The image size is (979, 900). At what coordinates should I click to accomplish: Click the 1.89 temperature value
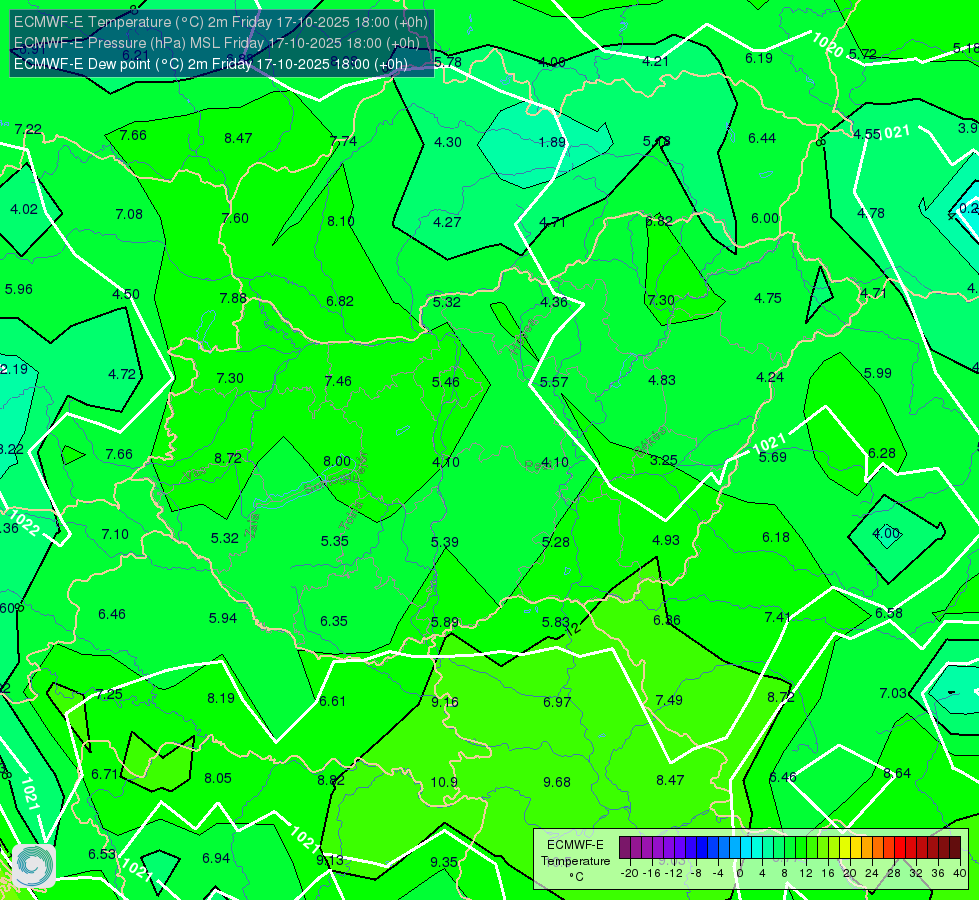point(552,142)
